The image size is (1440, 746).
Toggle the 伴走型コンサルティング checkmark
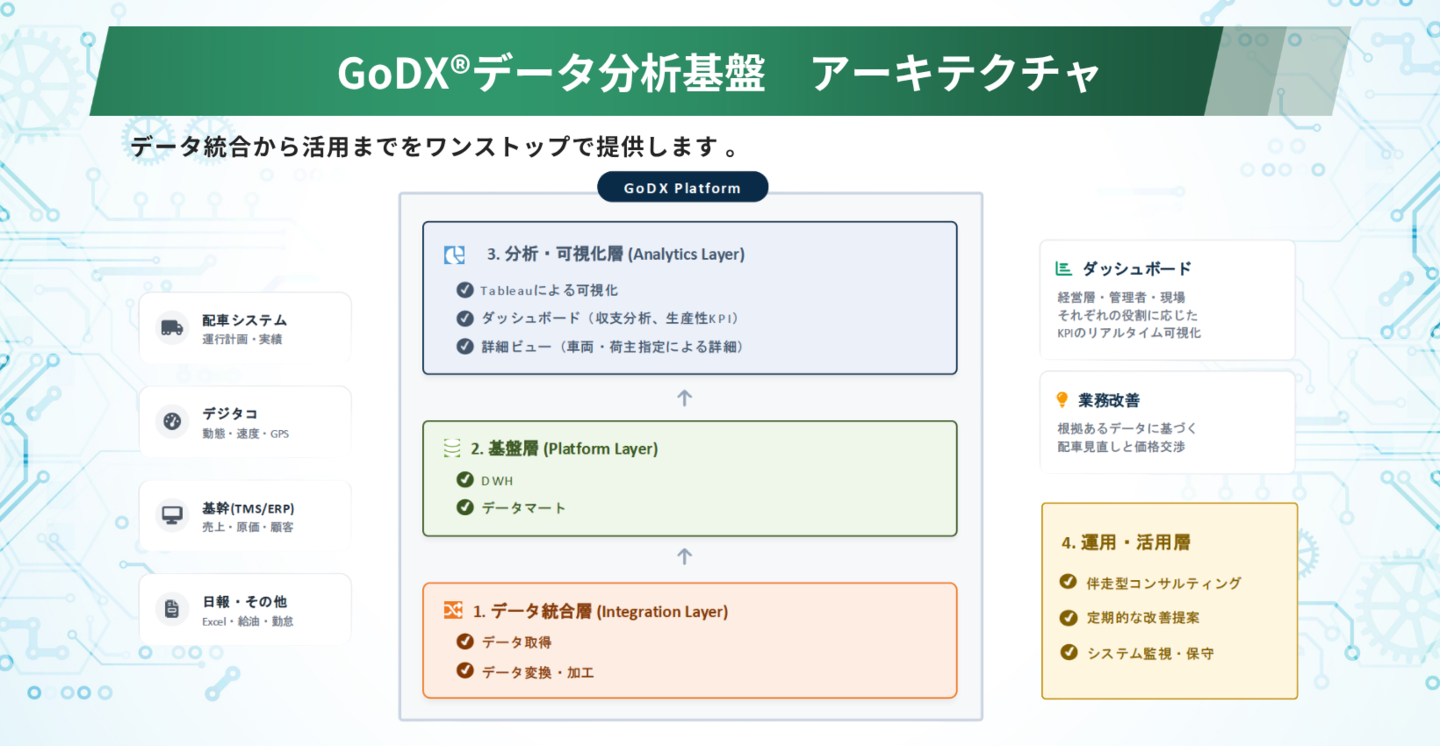tap(1069, 582)
